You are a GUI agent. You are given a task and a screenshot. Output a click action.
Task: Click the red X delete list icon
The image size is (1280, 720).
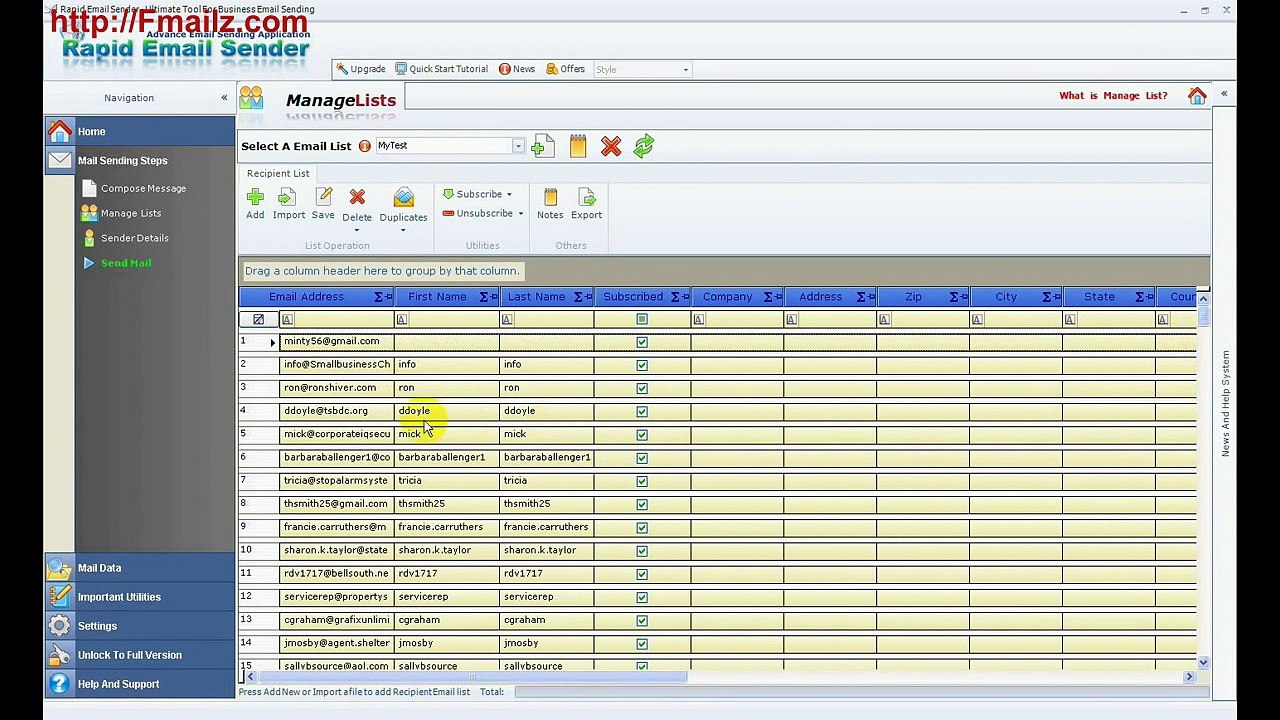[x=611, y=147]
